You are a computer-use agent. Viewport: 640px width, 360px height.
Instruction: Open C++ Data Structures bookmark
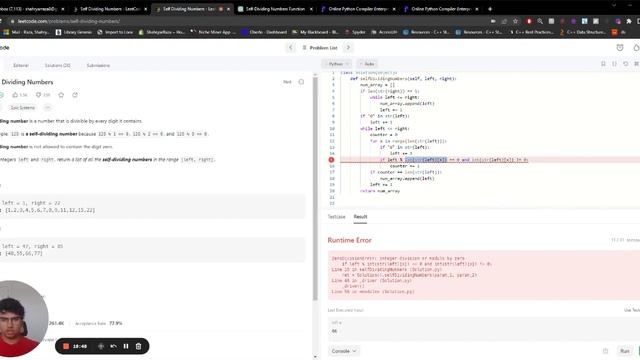coord(582,32)
